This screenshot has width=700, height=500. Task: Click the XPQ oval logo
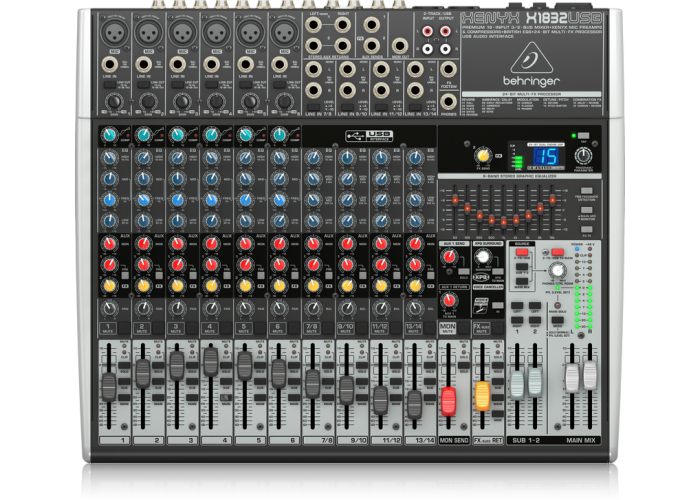[x=481, y=277]
